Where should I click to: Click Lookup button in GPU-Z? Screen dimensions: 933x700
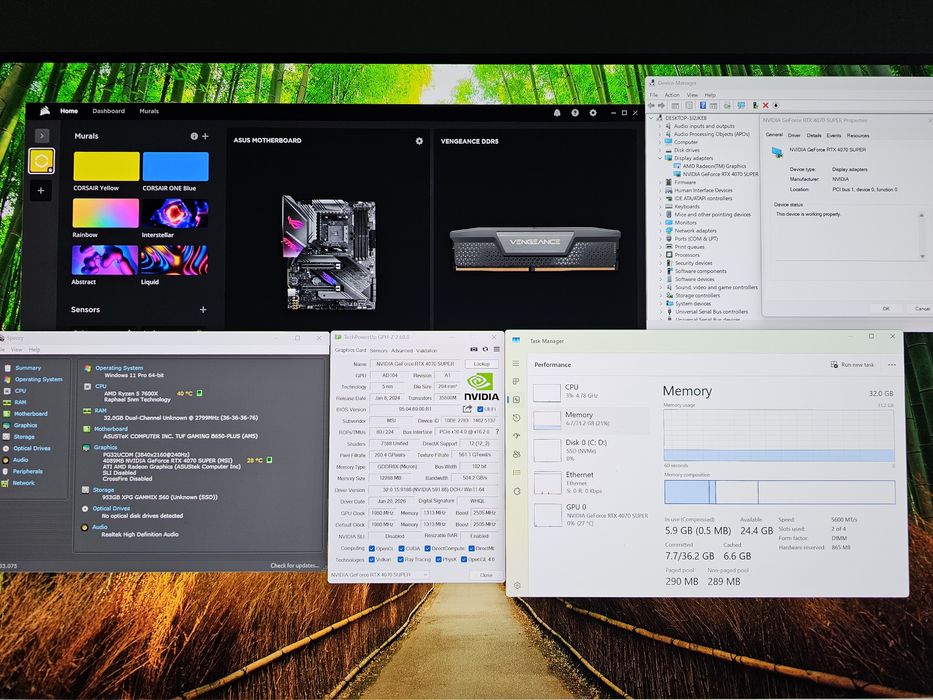pos(481,364)
